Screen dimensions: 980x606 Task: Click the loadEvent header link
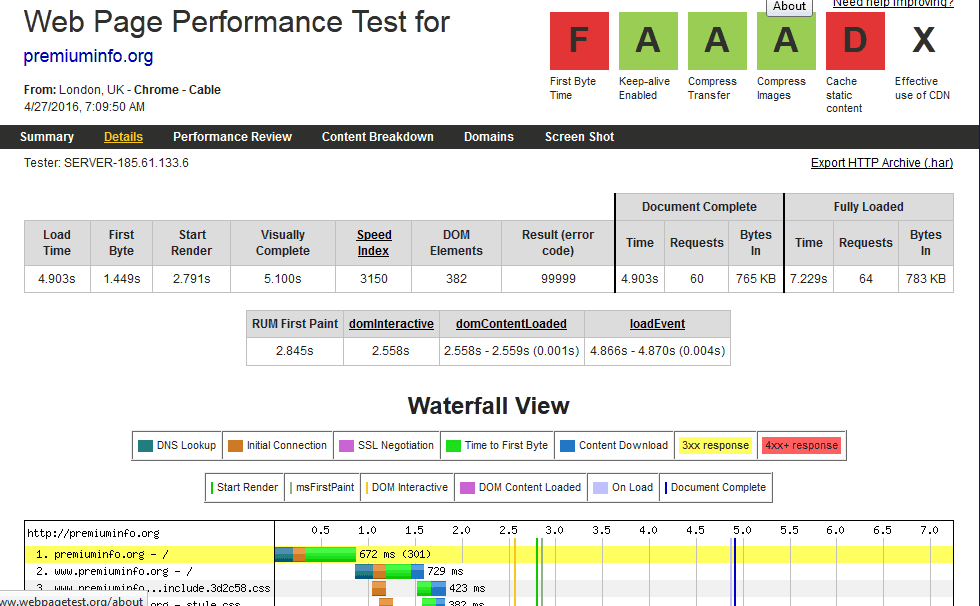tap(658, 324)
